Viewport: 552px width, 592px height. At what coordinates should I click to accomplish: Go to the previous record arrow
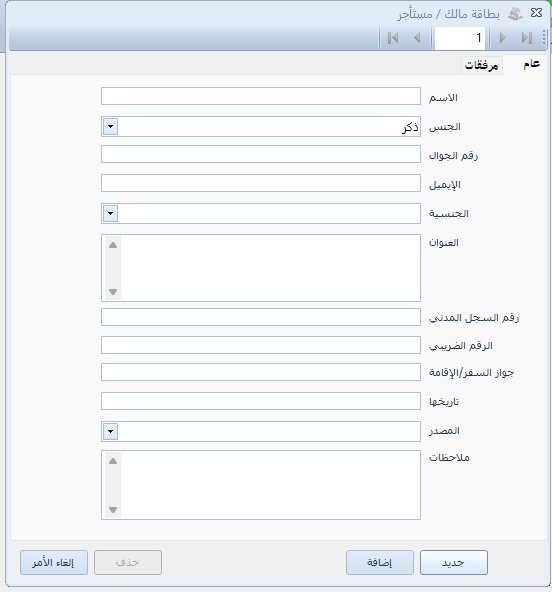pos(417,38)
